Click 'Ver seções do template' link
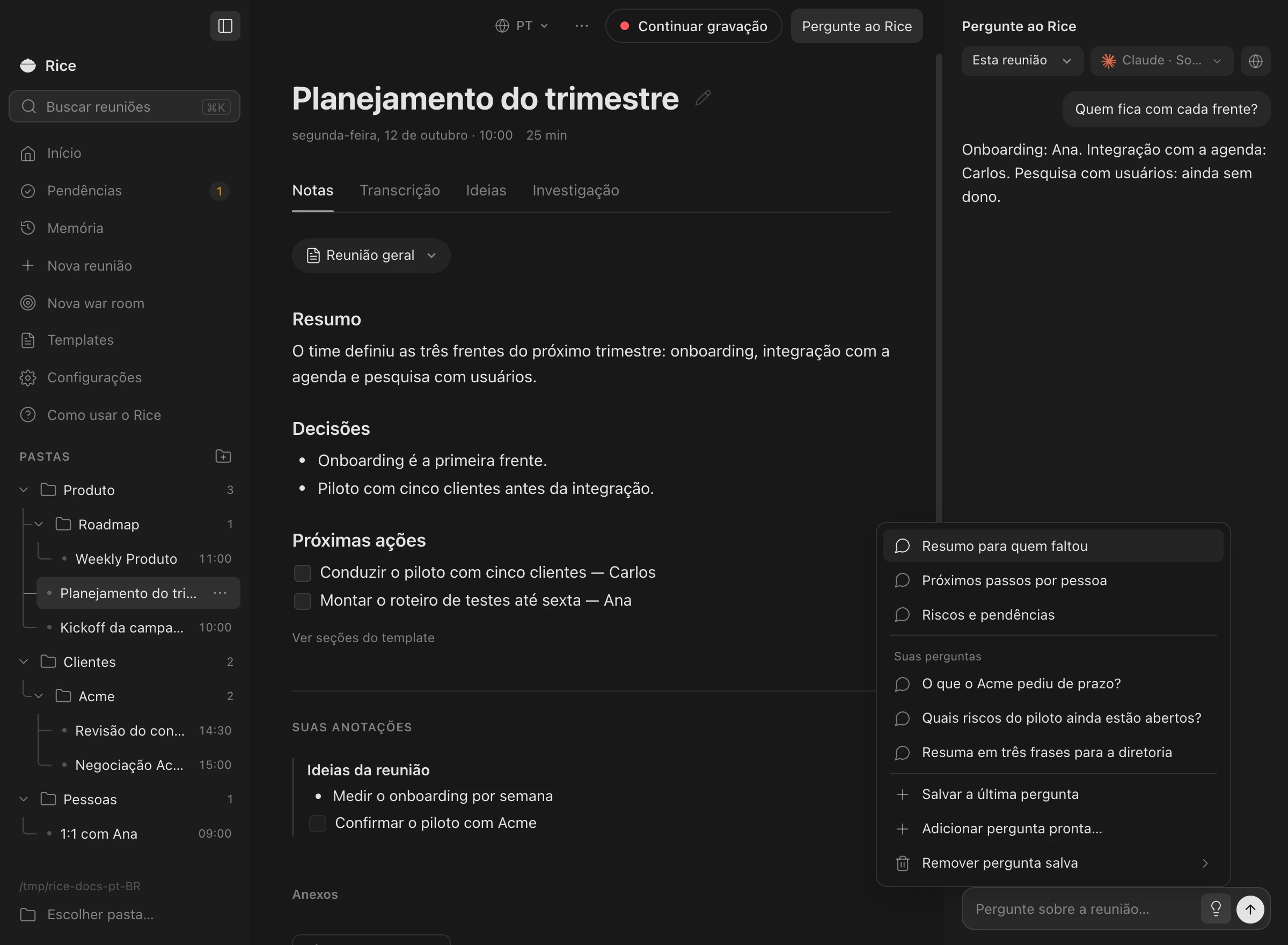 coord(363,637)
